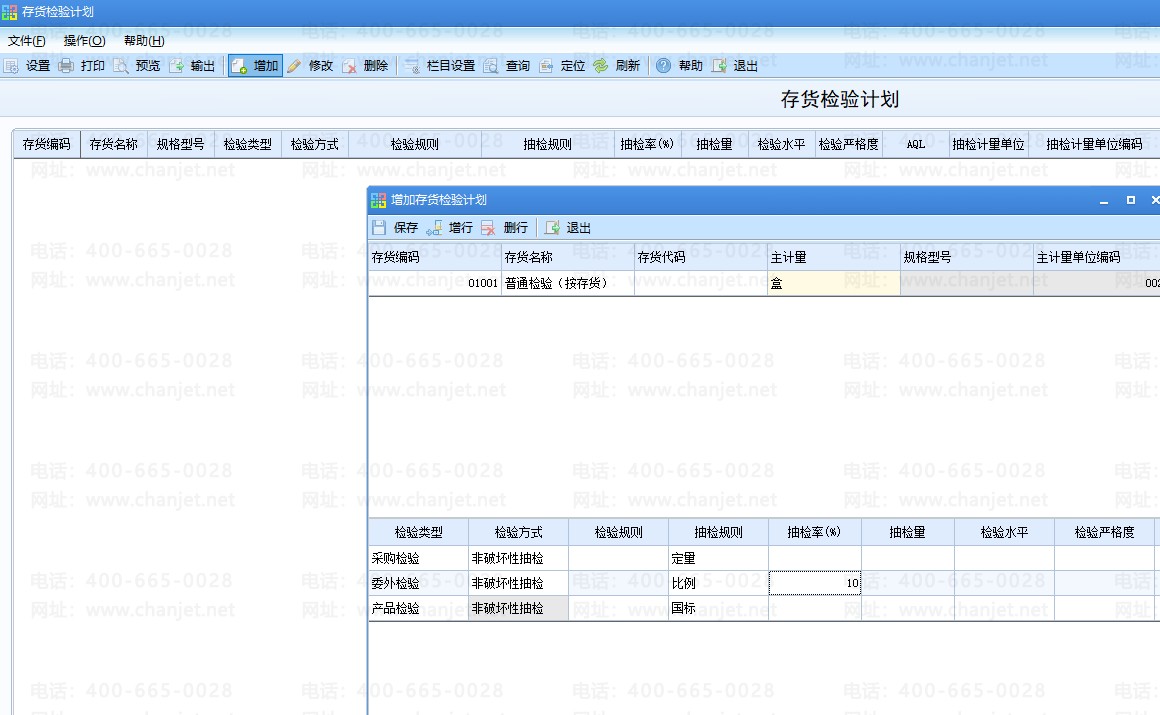Click the 删除 delete icon in main toolbar
Image resolution: width=1160 pixels, height=715 pixels.
click(x=350, y=66)
